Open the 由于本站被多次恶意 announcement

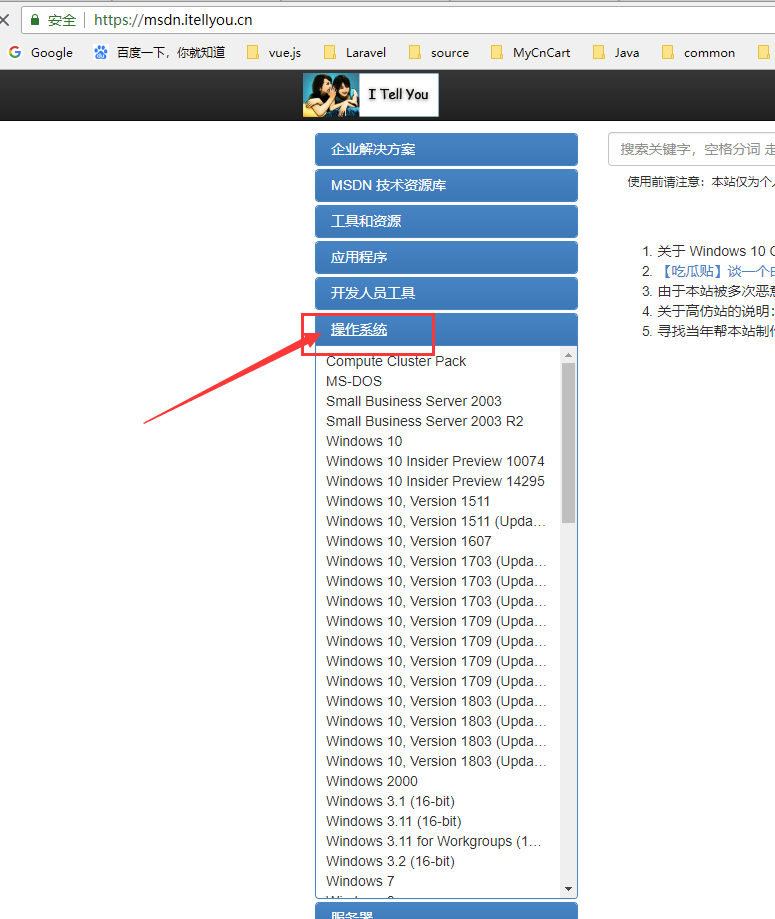click(x=716, y=291)
